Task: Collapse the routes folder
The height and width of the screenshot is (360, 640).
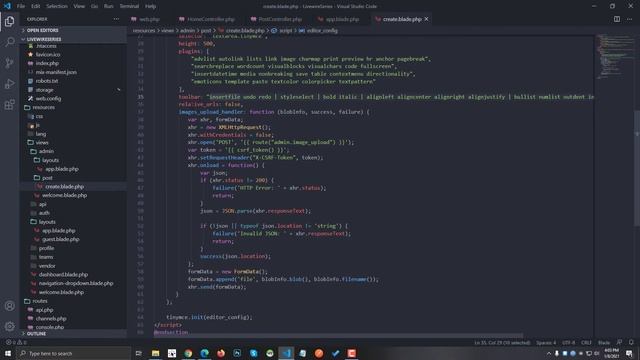Action: pos(40,301)
